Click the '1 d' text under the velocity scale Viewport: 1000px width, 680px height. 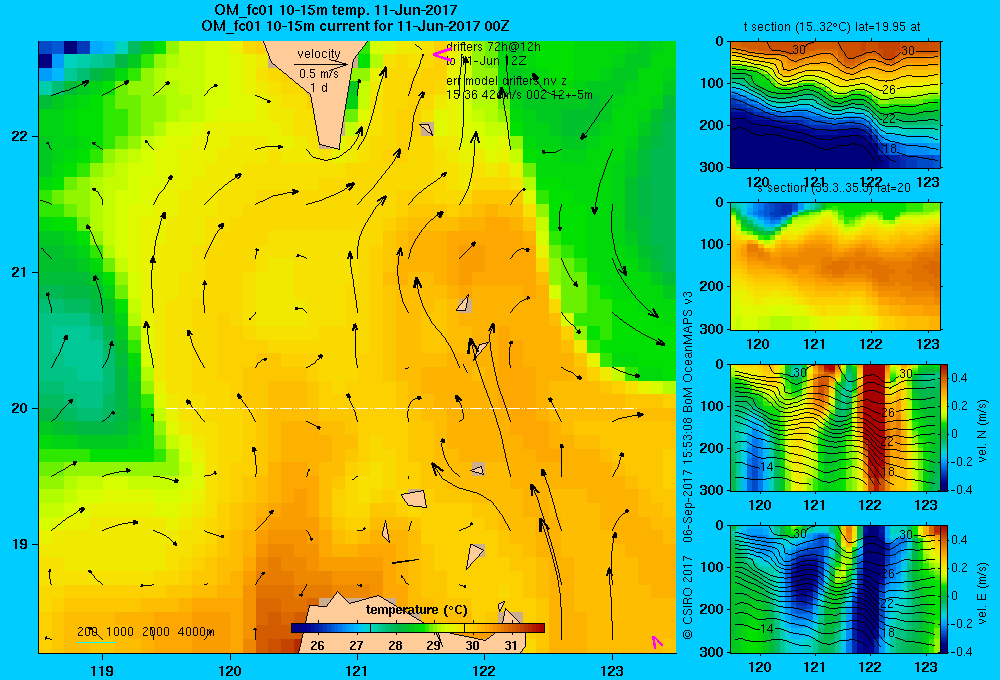pyautogui.click(x=319, y=87)
